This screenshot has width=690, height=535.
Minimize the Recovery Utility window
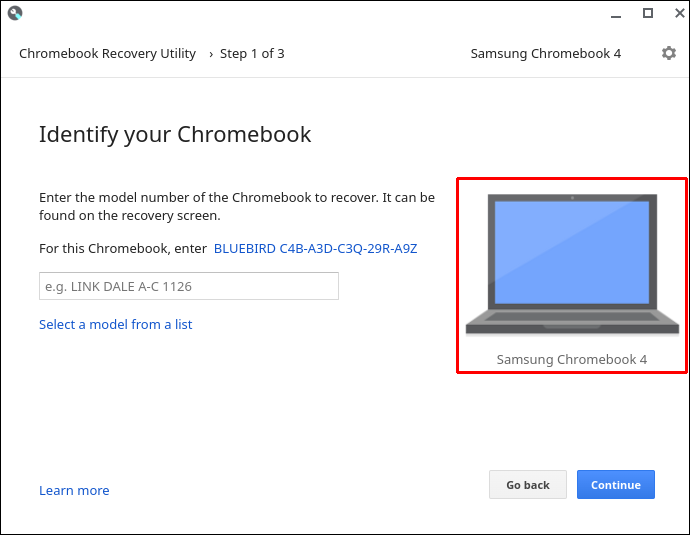[616, 15]
